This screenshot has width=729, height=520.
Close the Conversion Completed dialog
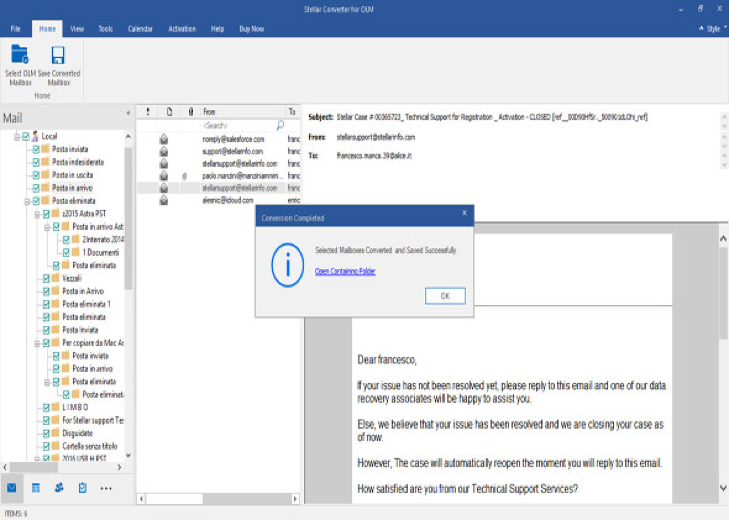pos(464,213)
